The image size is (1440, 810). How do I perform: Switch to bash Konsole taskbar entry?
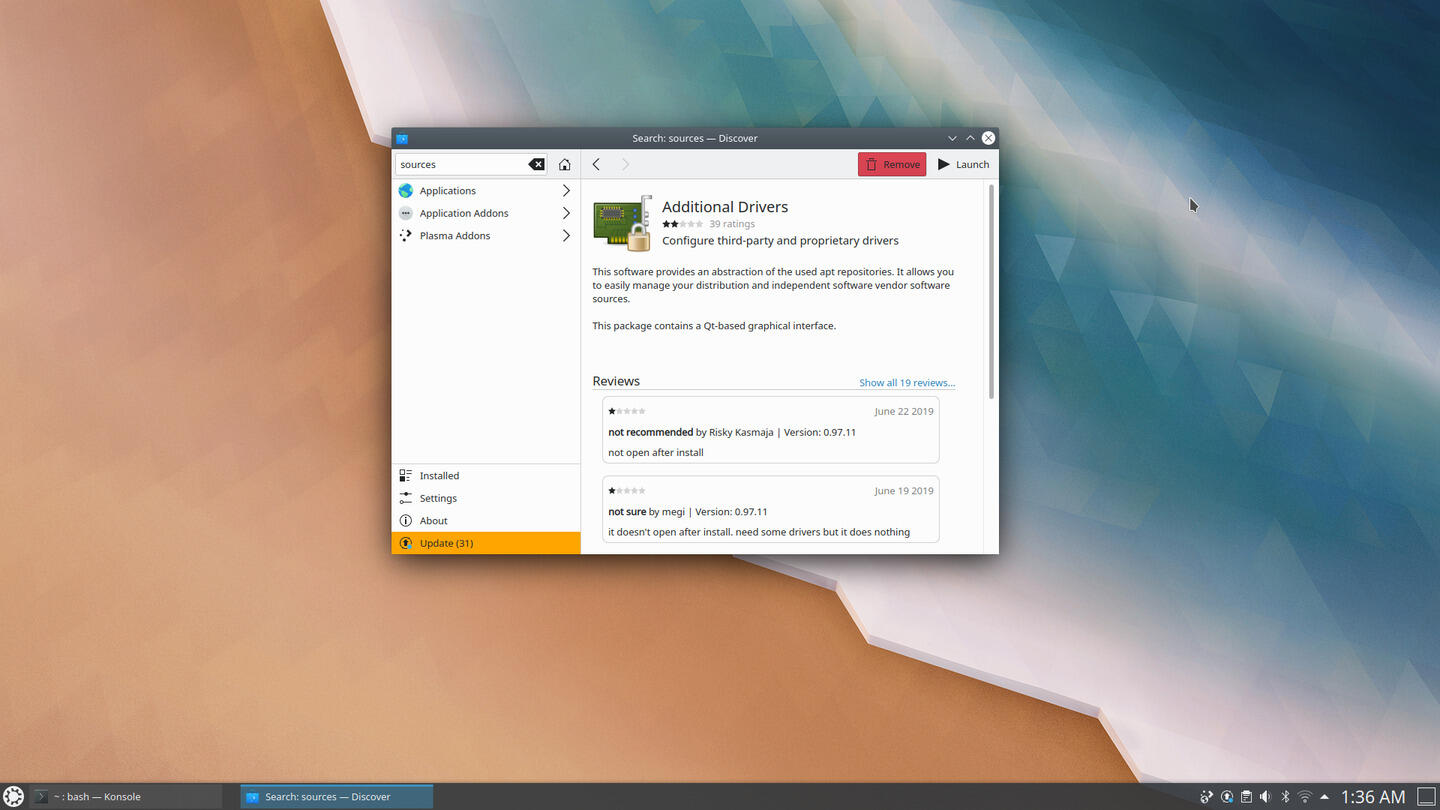pyautogui.click(x=125, y=797)
